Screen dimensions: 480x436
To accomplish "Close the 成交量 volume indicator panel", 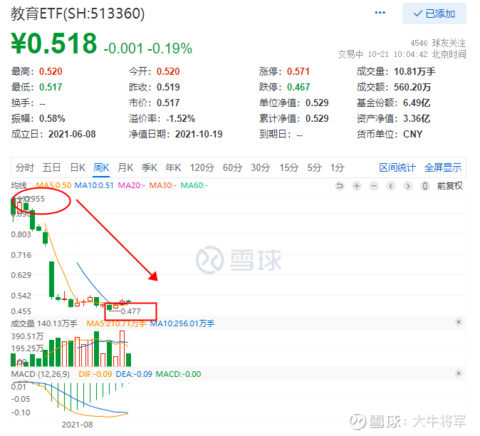I will (459, 322).
